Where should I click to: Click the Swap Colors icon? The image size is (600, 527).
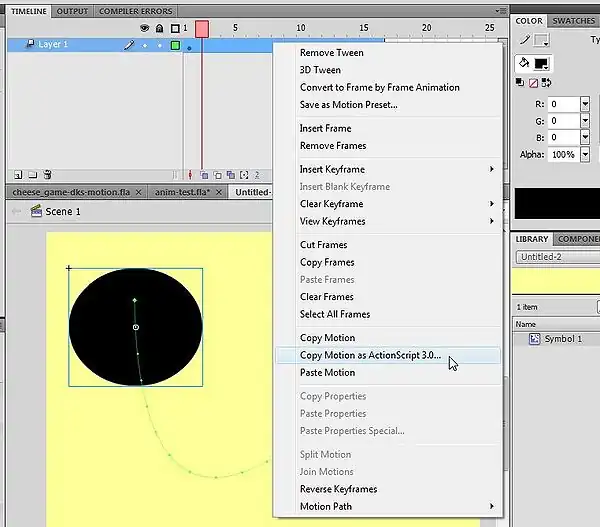click(546, 82)
